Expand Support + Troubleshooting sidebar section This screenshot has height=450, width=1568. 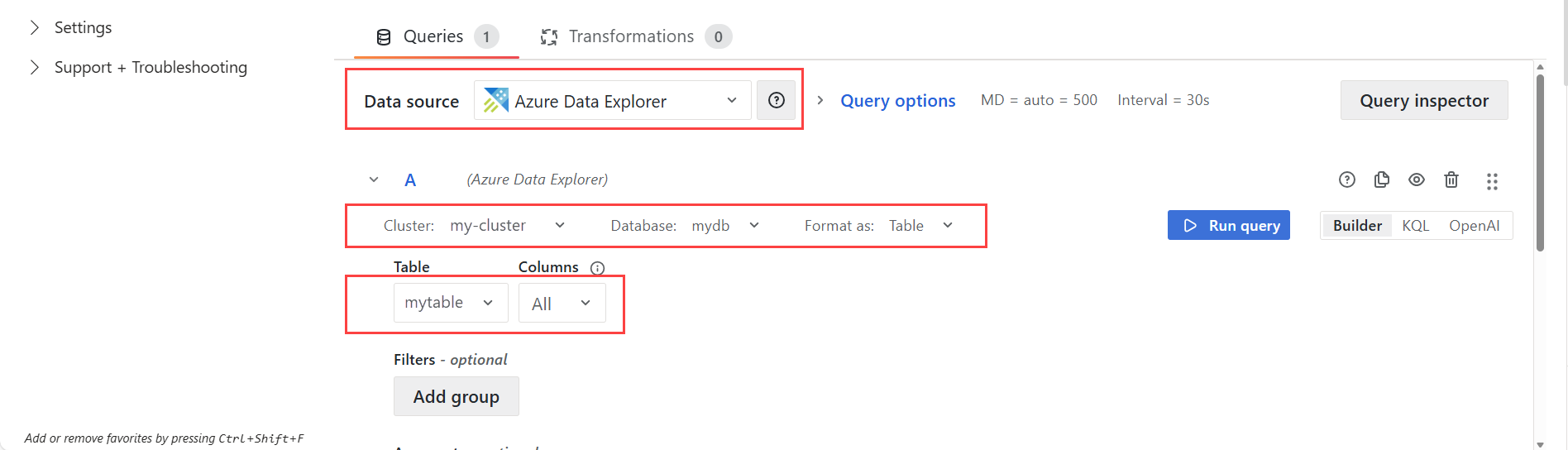coord(35,67)
